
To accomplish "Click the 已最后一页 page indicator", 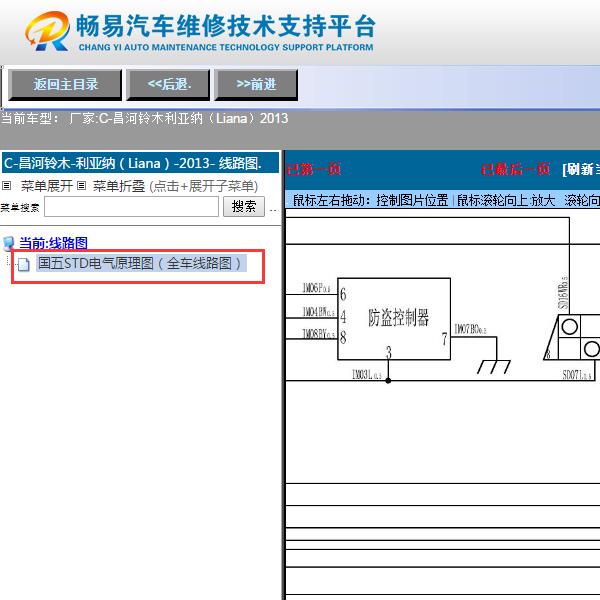I will [x=515, y=169].
